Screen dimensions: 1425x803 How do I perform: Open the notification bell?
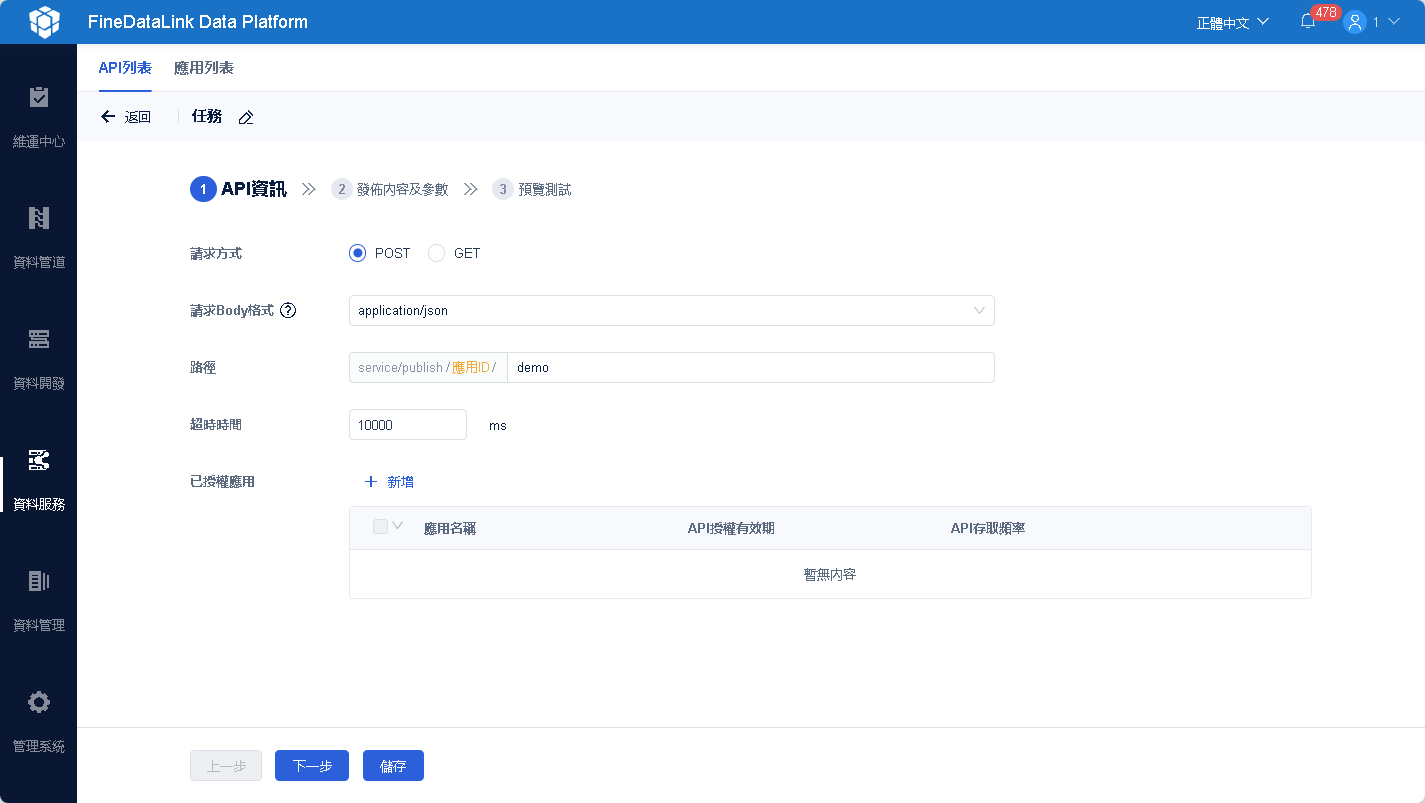1308,22
